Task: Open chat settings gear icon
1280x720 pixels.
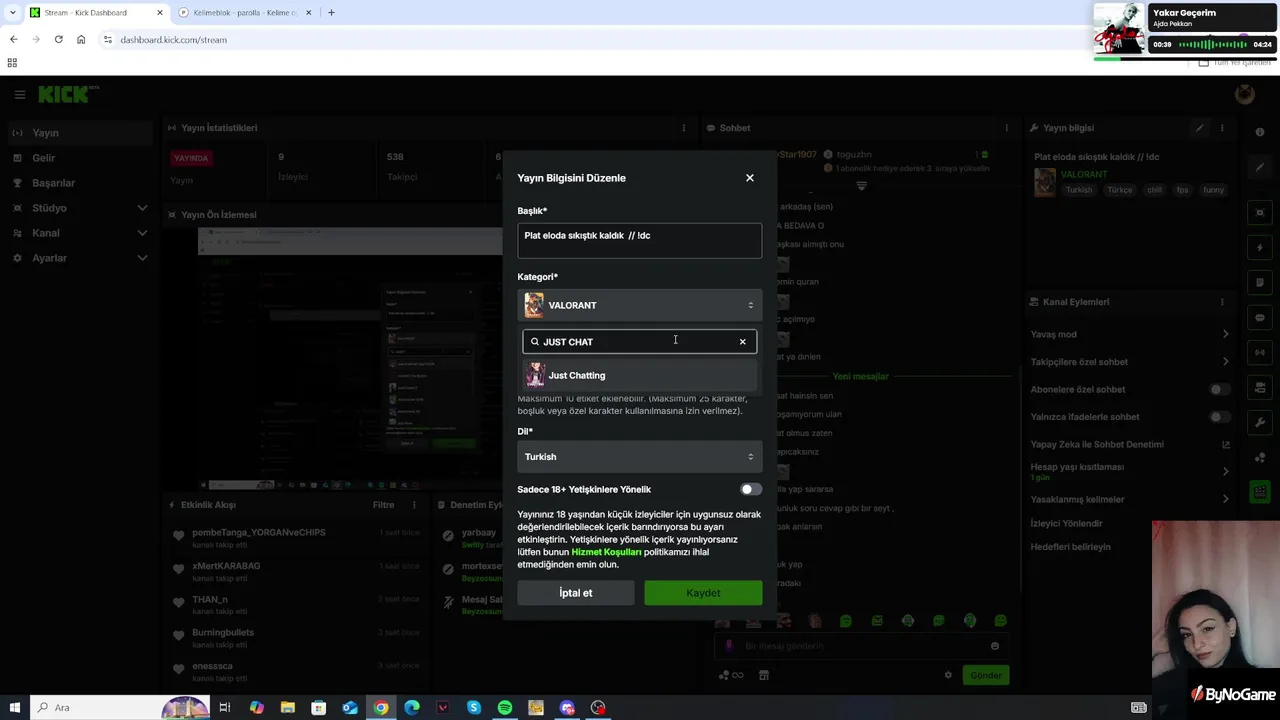Action: pos(948,675)
